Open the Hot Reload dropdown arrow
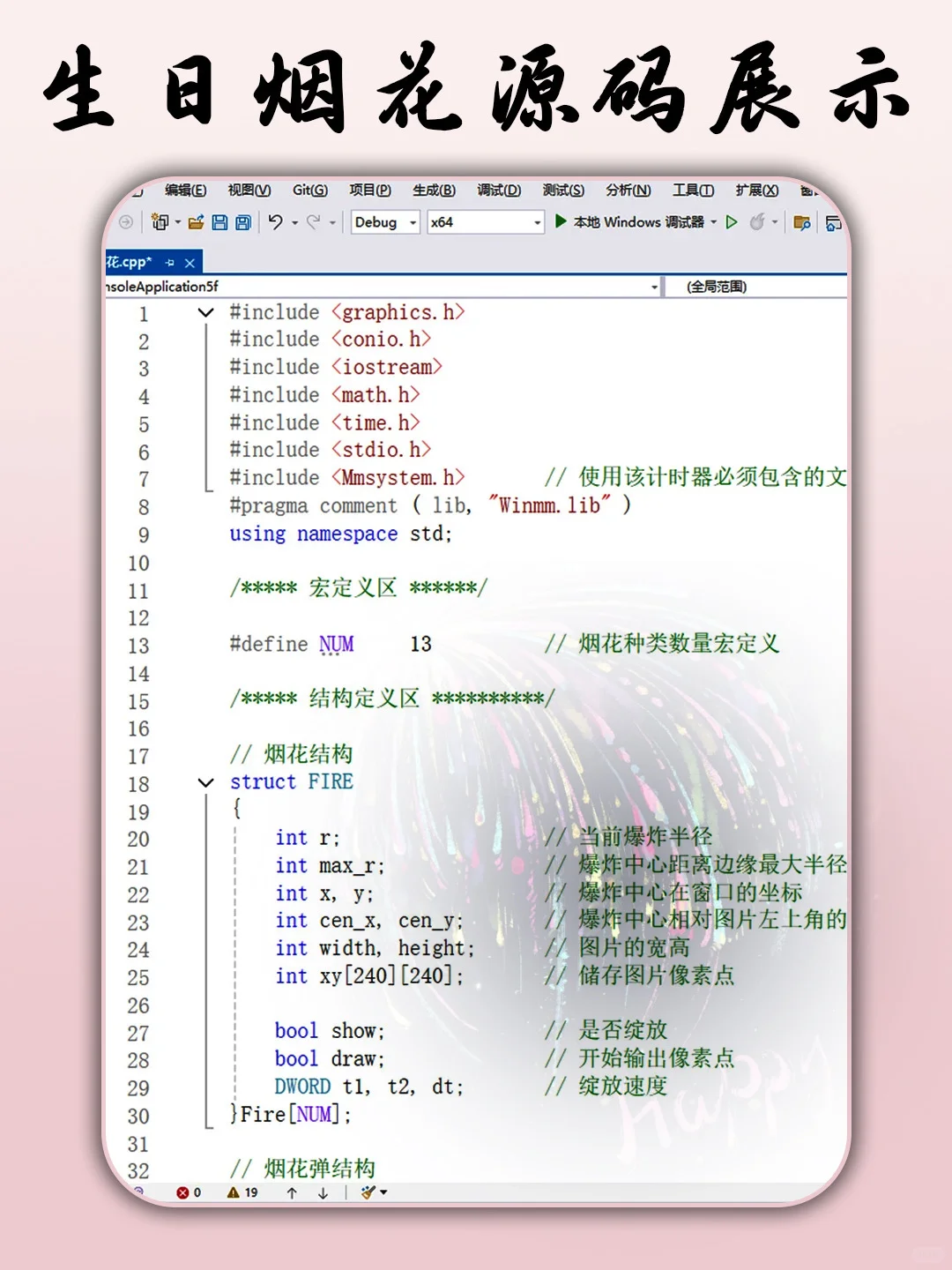 tap(775, 222)
